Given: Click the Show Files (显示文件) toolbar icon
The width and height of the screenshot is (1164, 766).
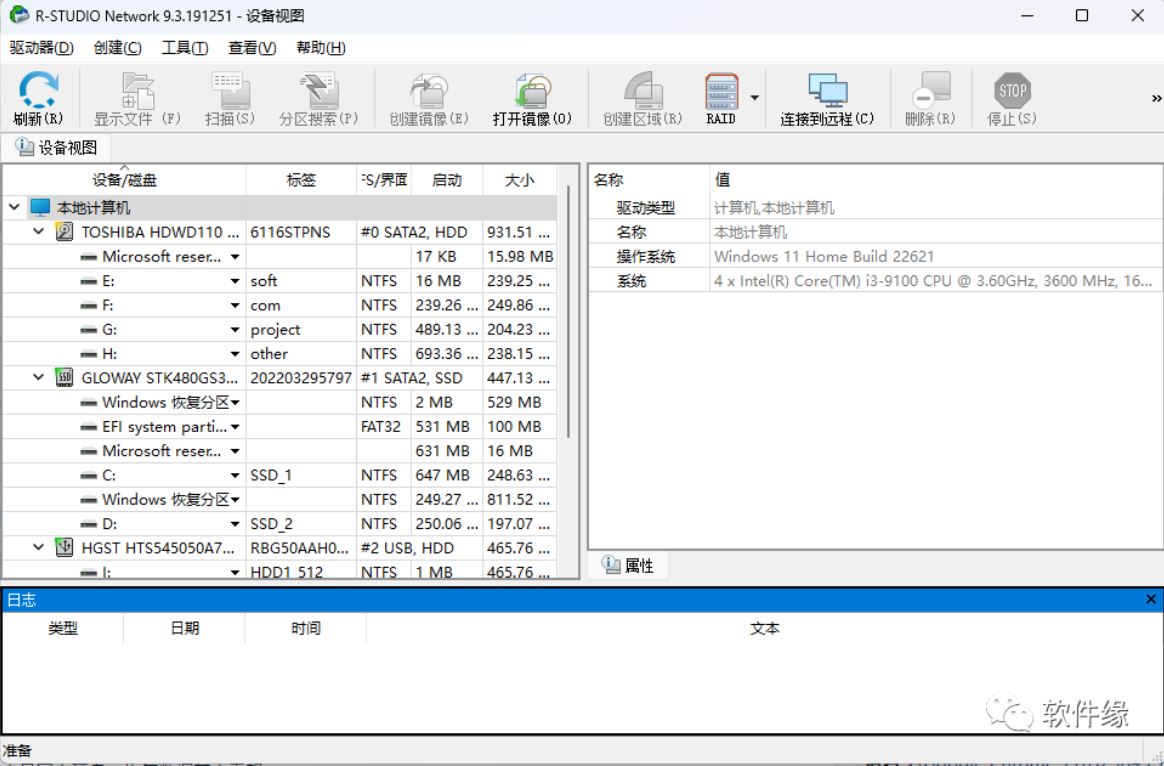Looking at the screenshot, I should pos(137,91).
